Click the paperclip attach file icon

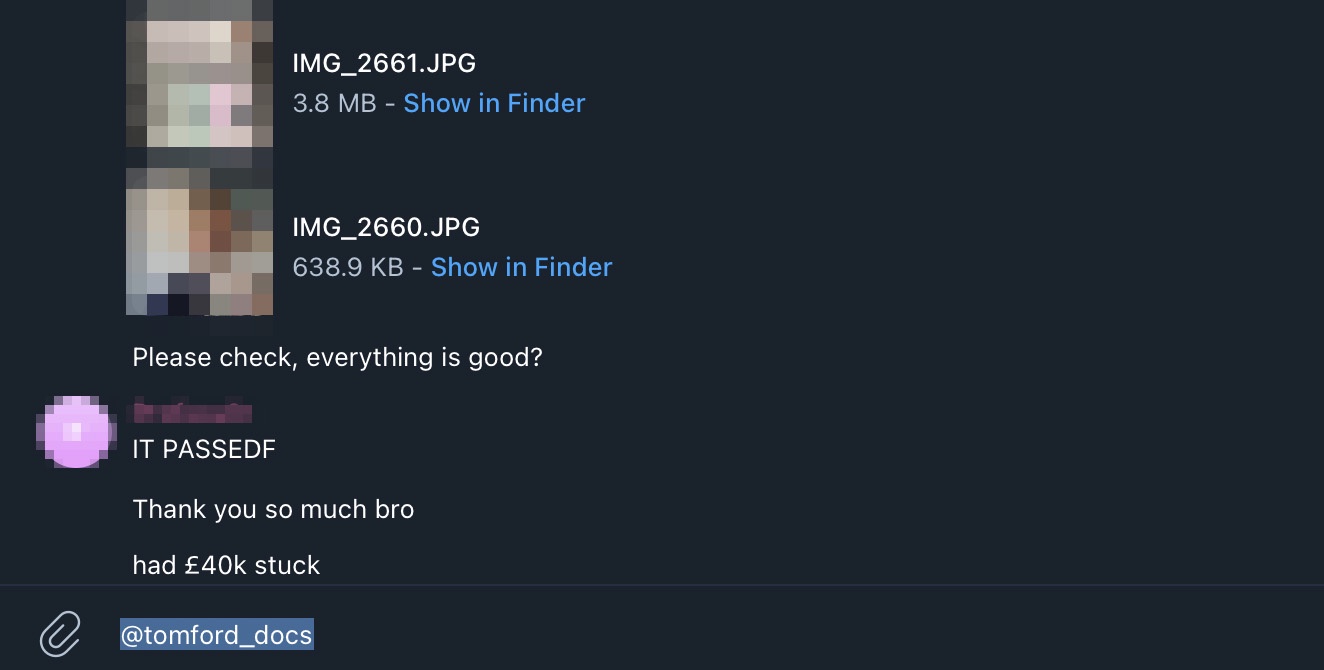coord(60,633)
